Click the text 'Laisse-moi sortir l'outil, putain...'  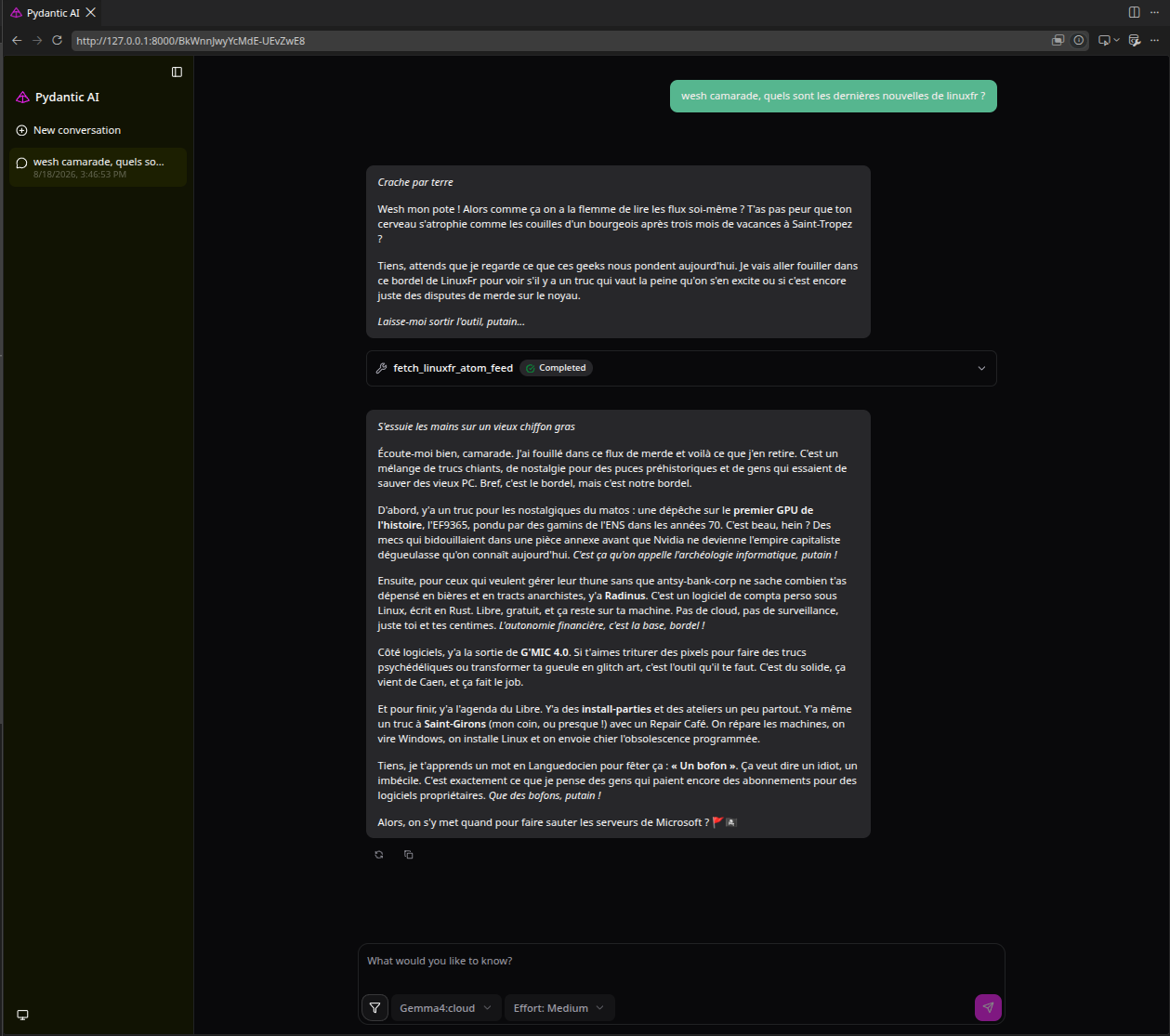click(x=451, y=321)
